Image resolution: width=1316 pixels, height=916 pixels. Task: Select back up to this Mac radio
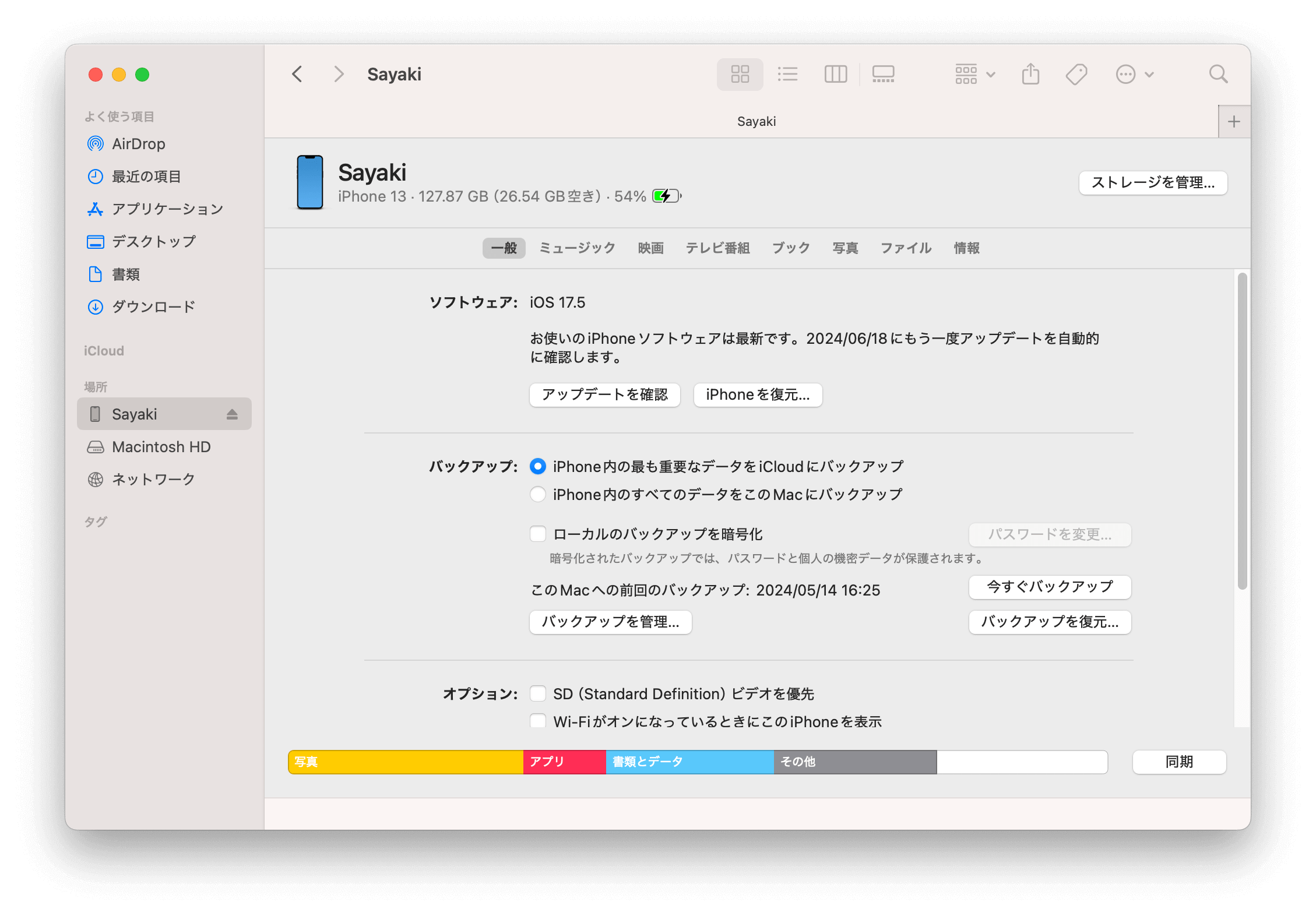538,495
